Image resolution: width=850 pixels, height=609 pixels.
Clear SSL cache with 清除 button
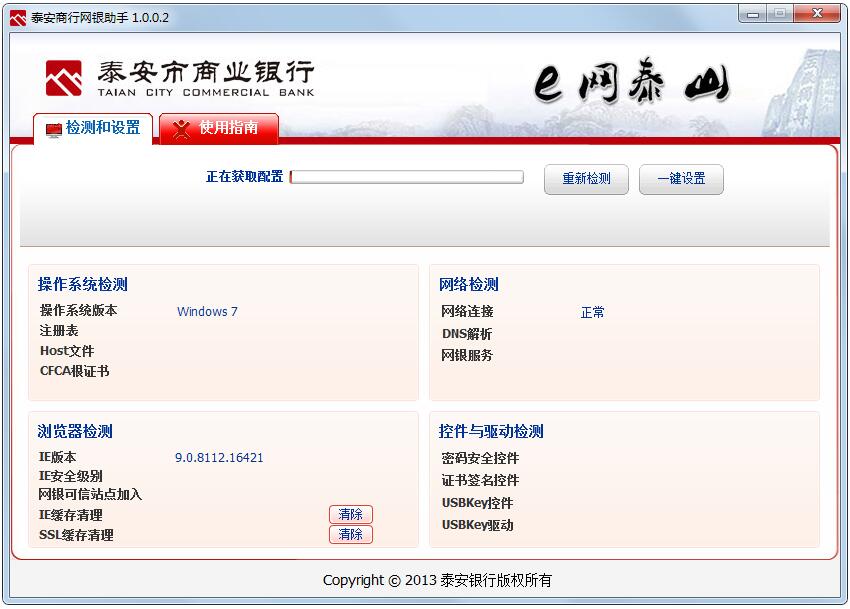[351, 534]
